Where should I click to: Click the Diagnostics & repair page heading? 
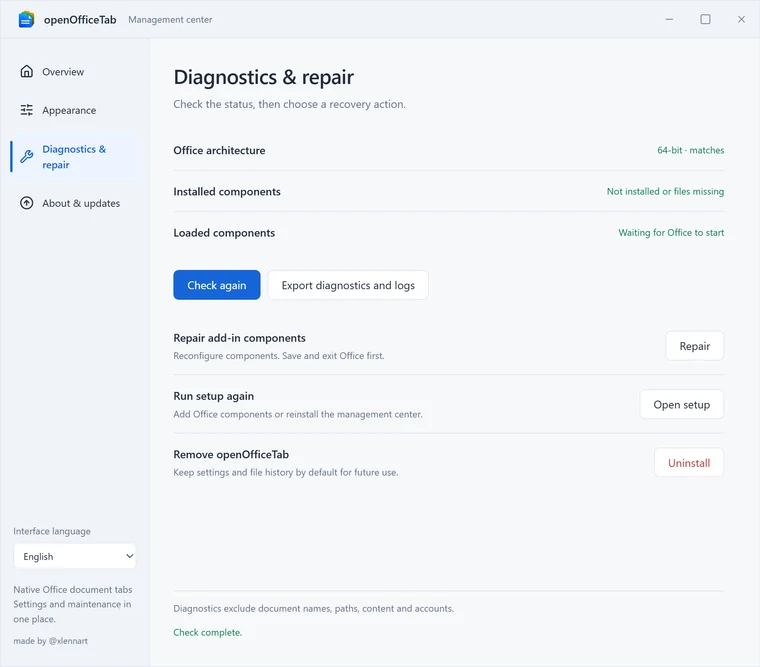point(264,78)
